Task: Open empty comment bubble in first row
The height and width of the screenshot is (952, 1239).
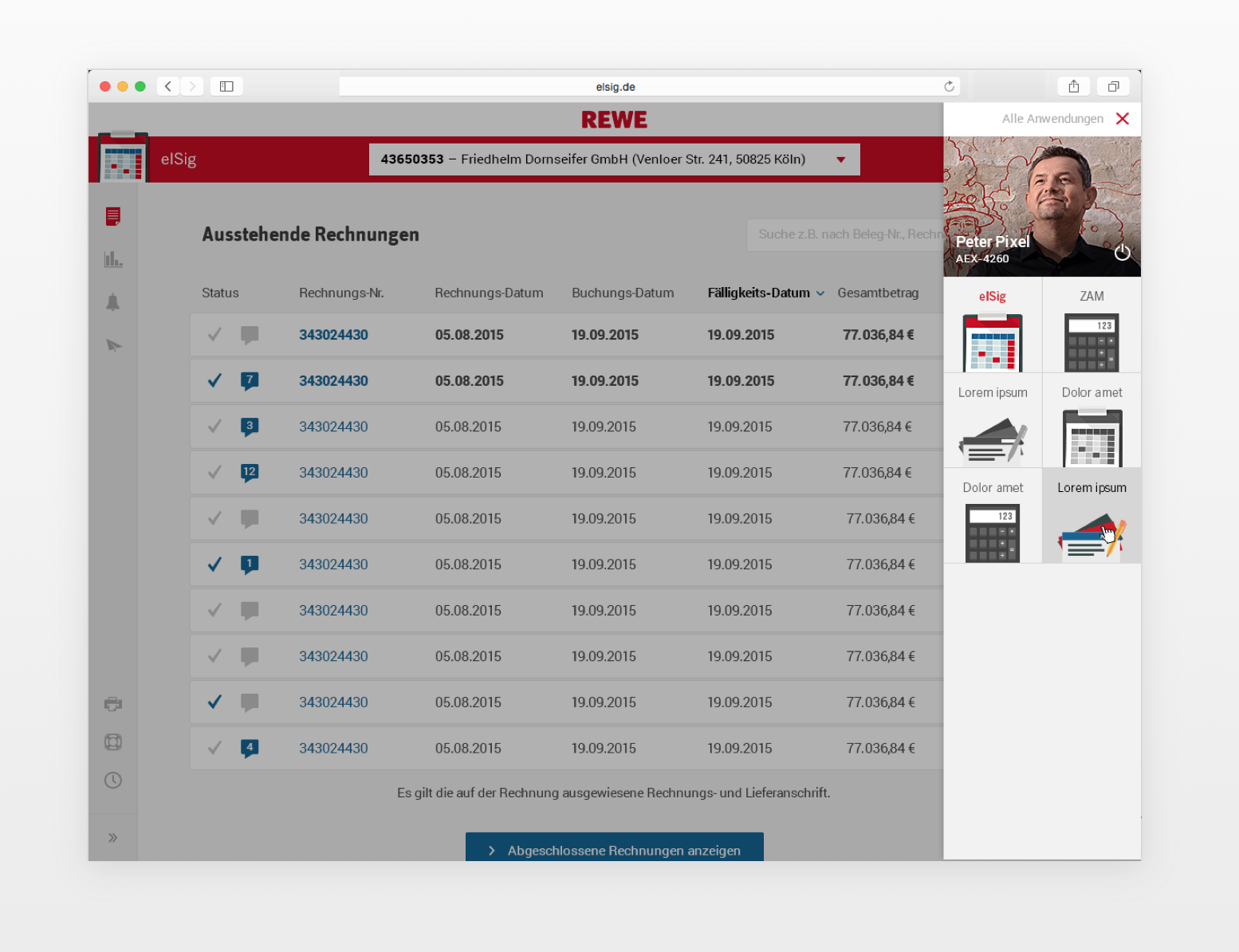Action: coord(250,335)
